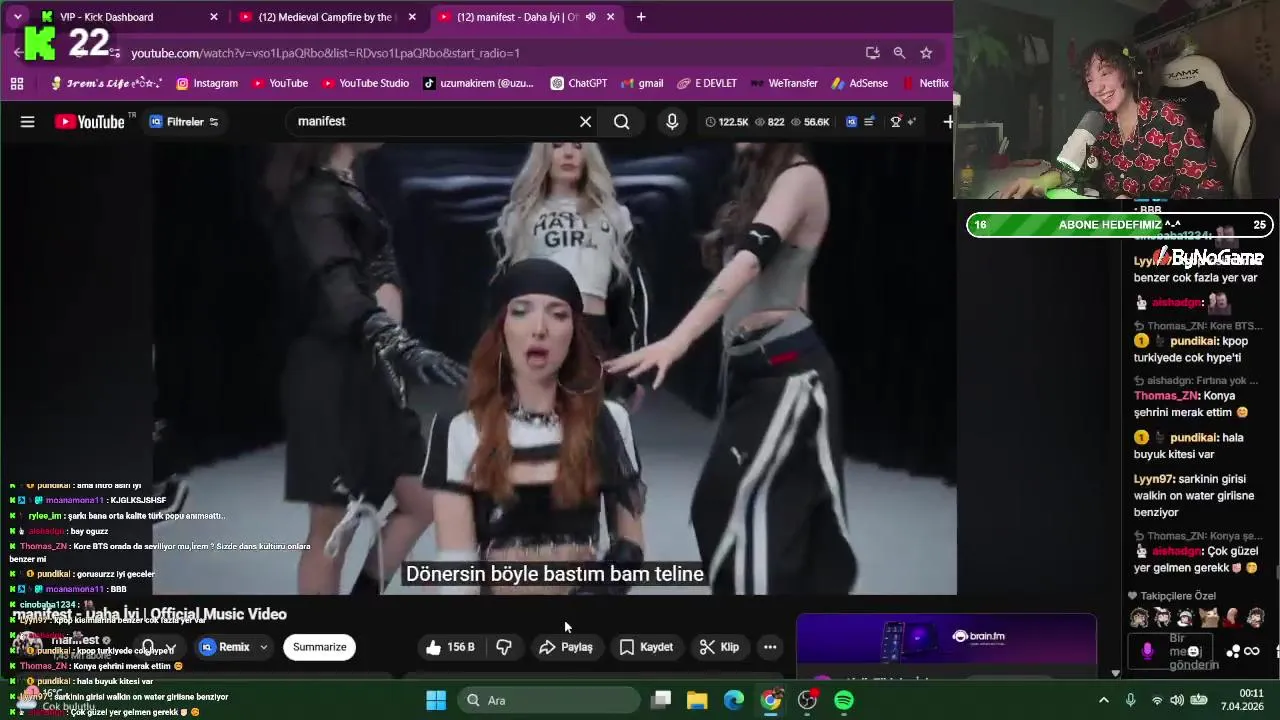Click the Remix button

point(225,647)
